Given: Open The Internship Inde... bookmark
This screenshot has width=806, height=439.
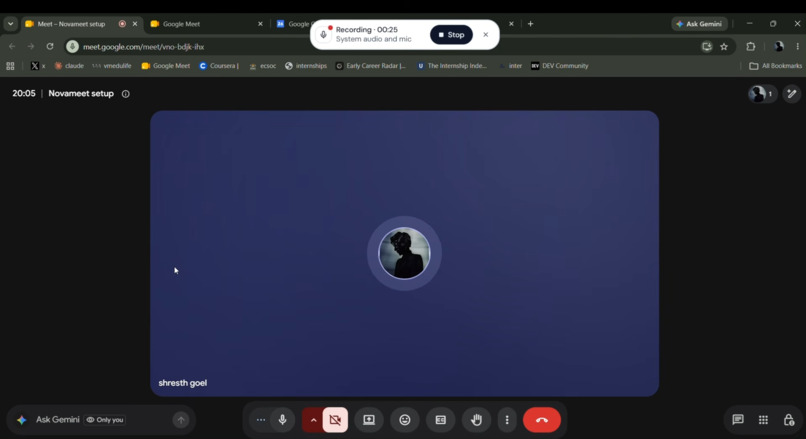Looking at the screenshot, I should pos(452,66).
